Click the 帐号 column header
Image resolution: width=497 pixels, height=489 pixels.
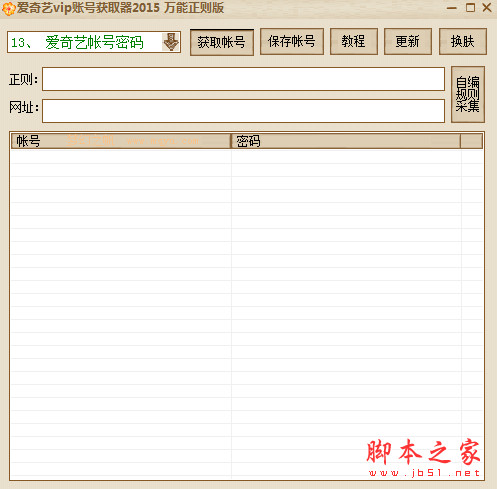point(121,141)
